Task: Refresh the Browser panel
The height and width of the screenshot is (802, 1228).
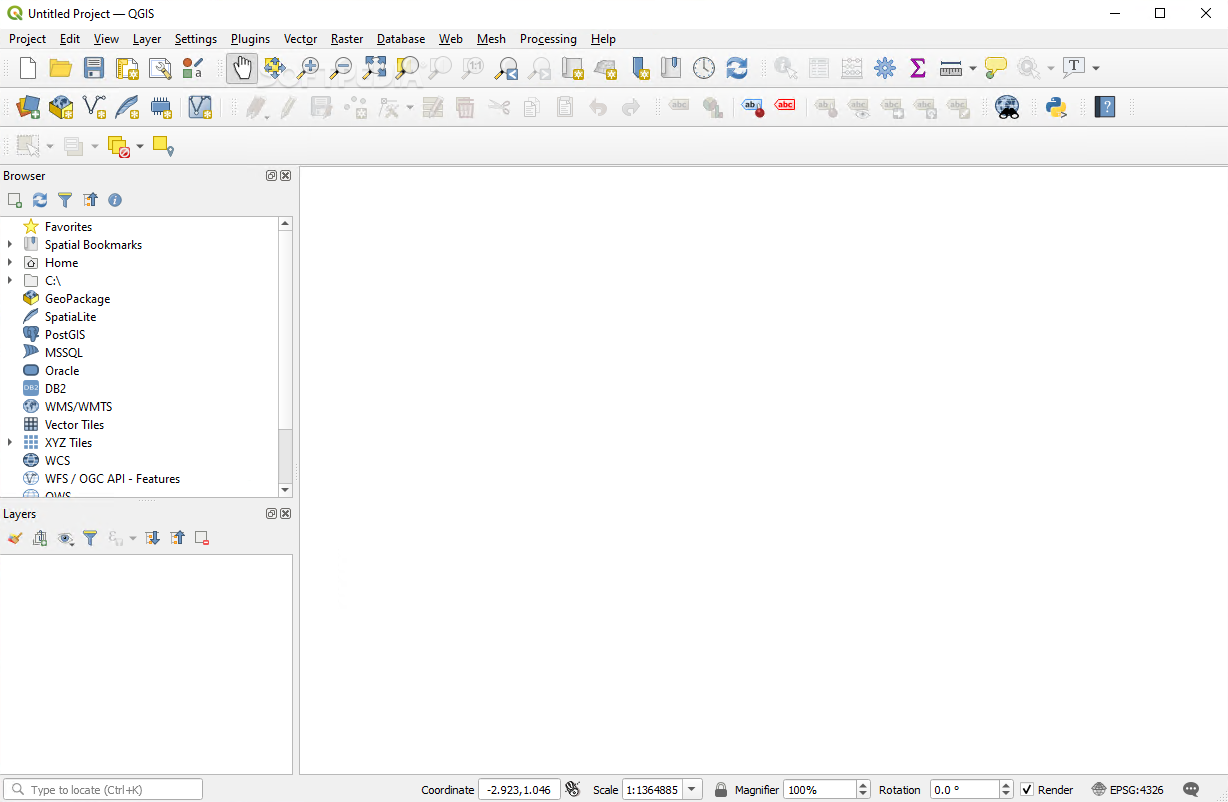Action: click(40, 200)
